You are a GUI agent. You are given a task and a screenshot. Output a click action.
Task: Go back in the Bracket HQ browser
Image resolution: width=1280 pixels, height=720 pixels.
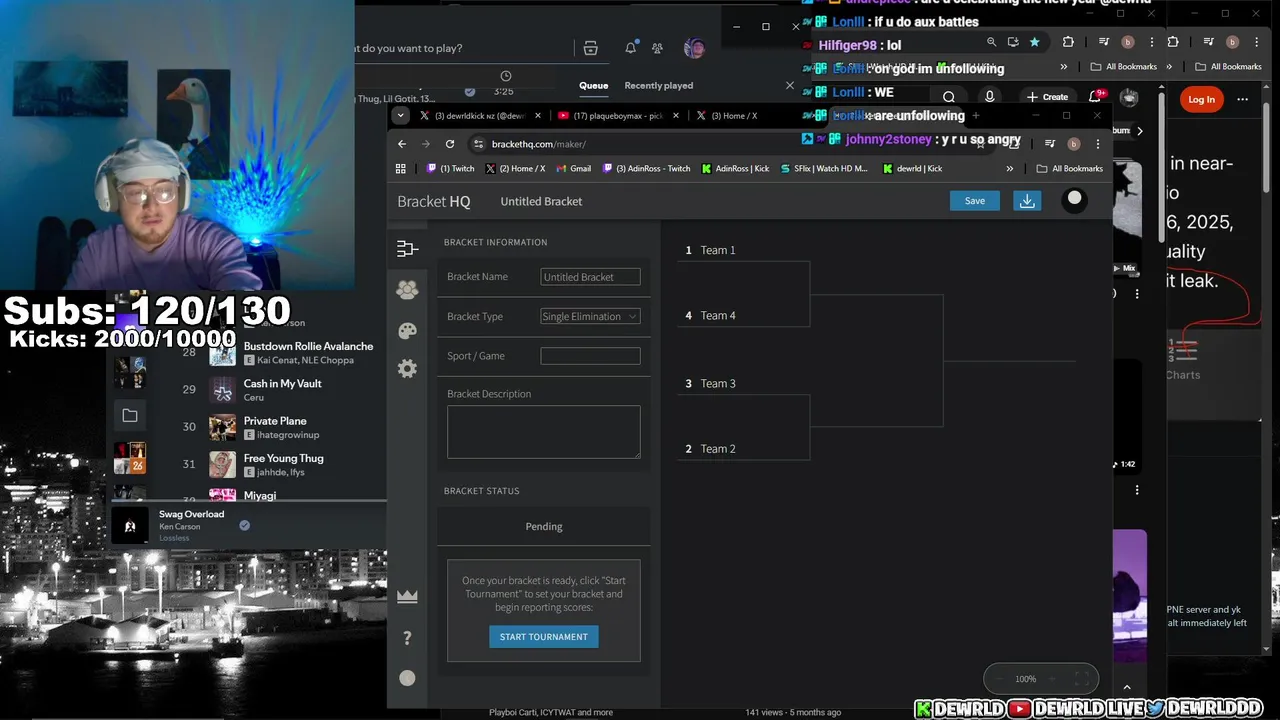402,144
